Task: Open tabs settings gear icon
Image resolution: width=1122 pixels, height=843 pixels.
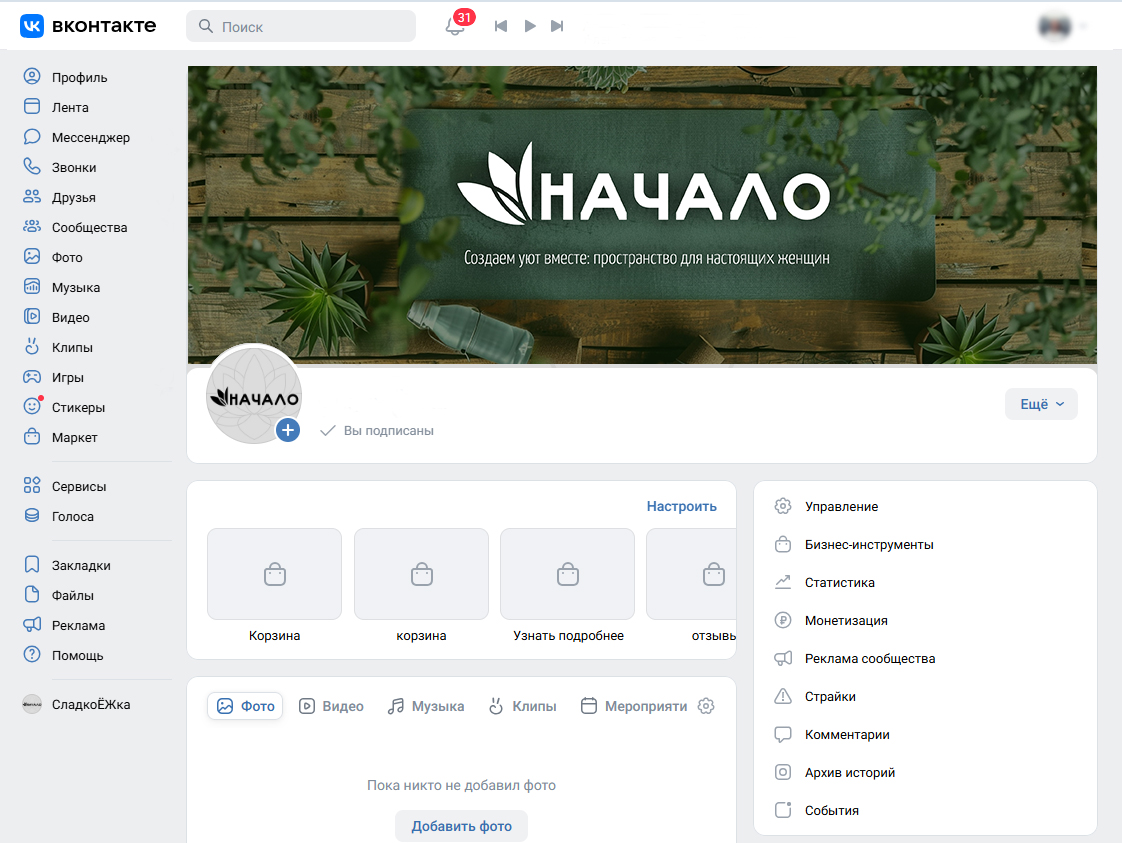Action: click(x=706, y=706)
